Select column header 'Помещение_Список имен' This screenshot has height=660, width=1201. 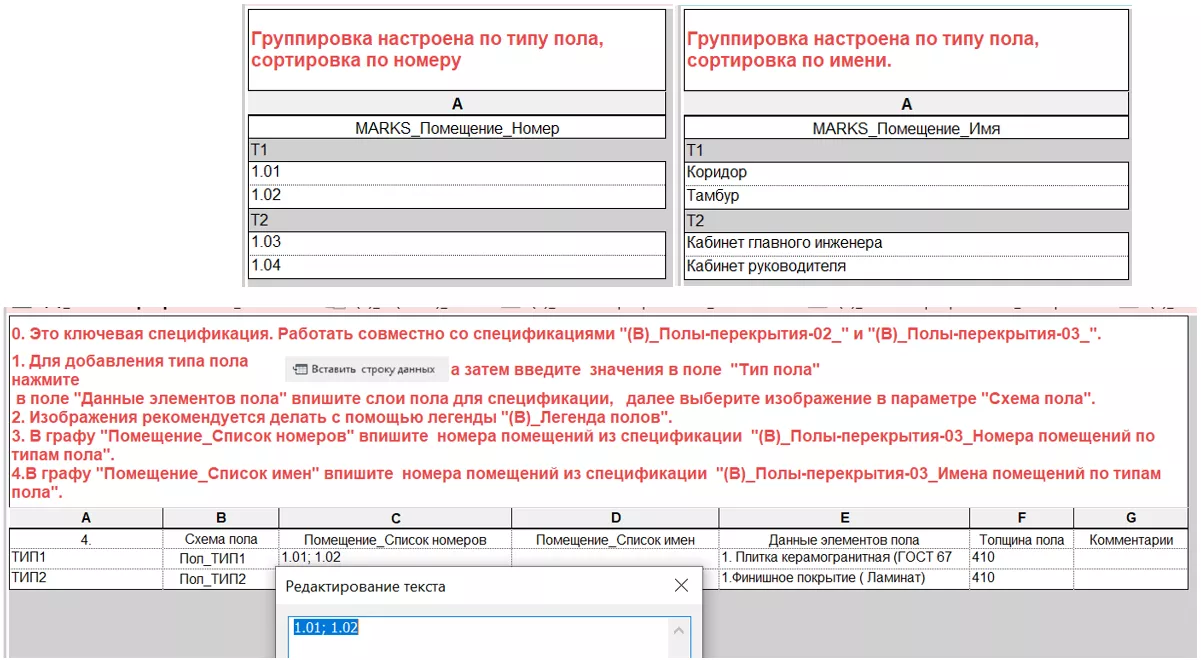tap(614, 539)
